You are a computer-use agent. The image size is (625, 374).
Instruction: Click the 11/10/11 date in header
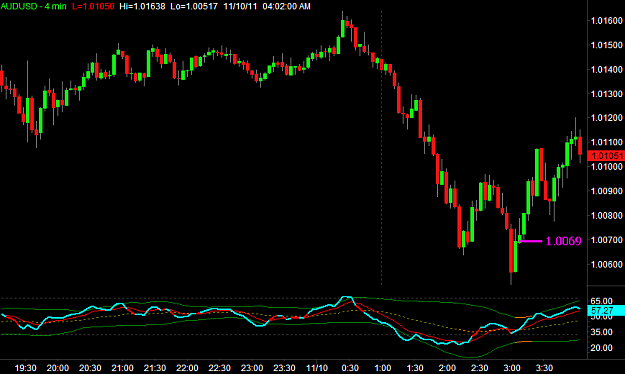pos(240,6)
